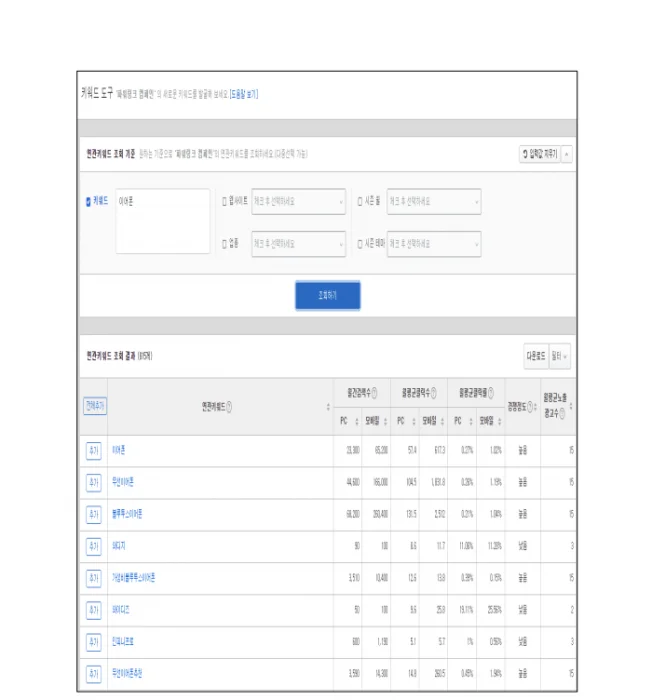Sort 월평균클릭수 모바일 column
Image resolution: width=652 pixels, height=700 pixels.
click(x=443, y=421)
